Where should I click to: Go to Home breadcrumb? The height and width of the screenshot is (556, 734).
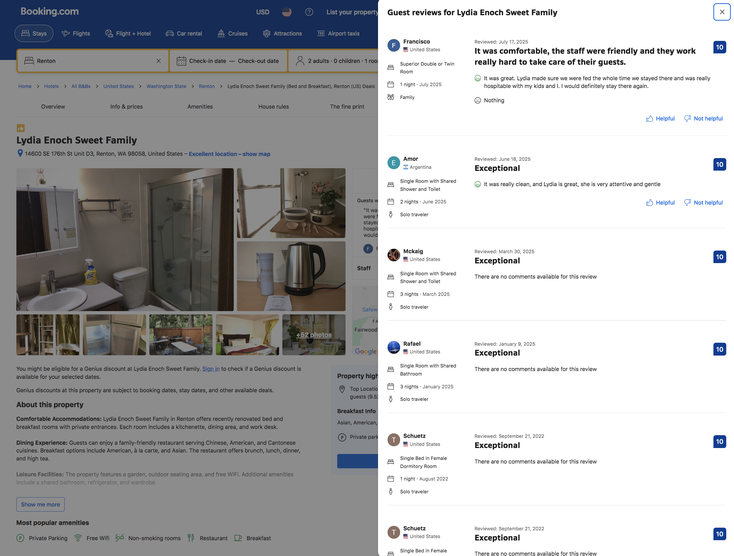coord(25,86)
